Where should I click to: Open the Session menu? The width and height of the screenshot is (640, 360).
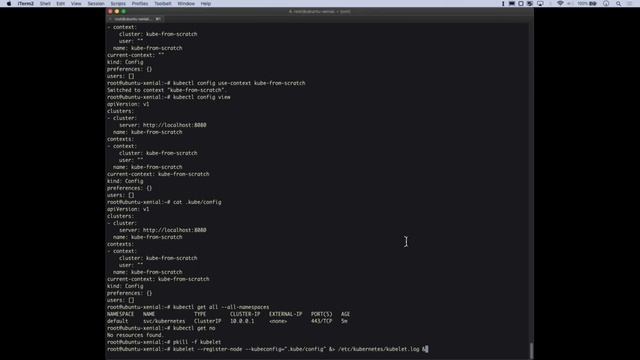[96, 4]
